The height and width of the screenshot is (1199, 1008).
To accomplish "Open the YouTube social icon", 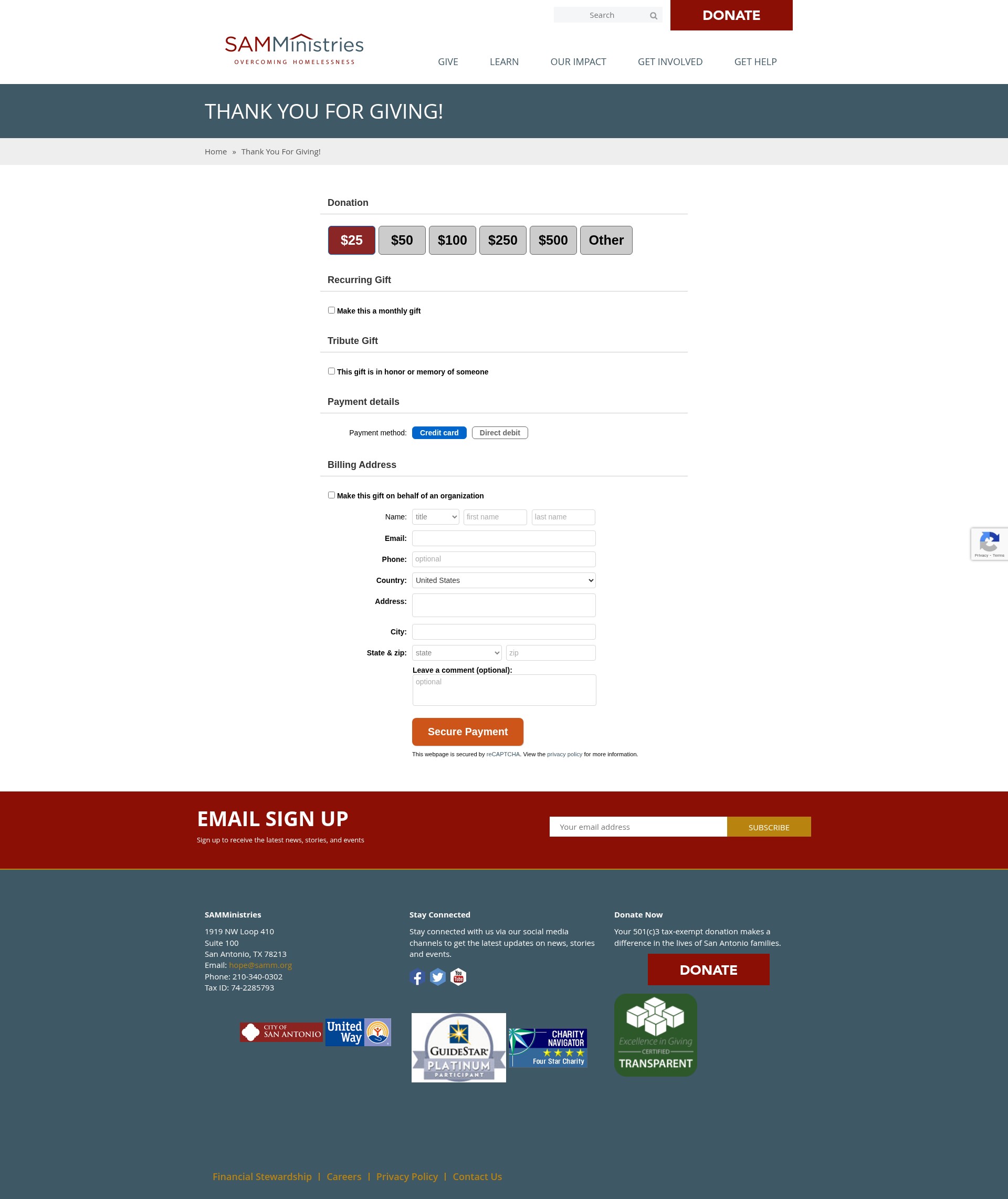I will pyautogui.click(x=458, y=977).
